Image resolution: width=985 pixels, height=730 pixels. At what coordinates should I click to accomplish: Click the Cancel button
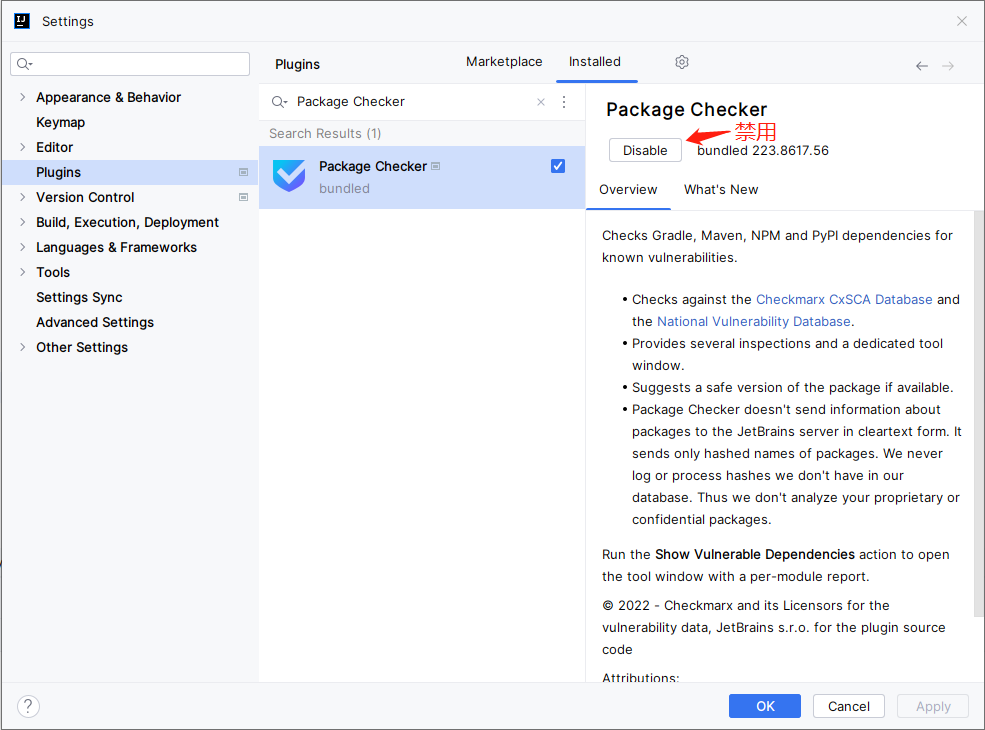coord(849,706)
